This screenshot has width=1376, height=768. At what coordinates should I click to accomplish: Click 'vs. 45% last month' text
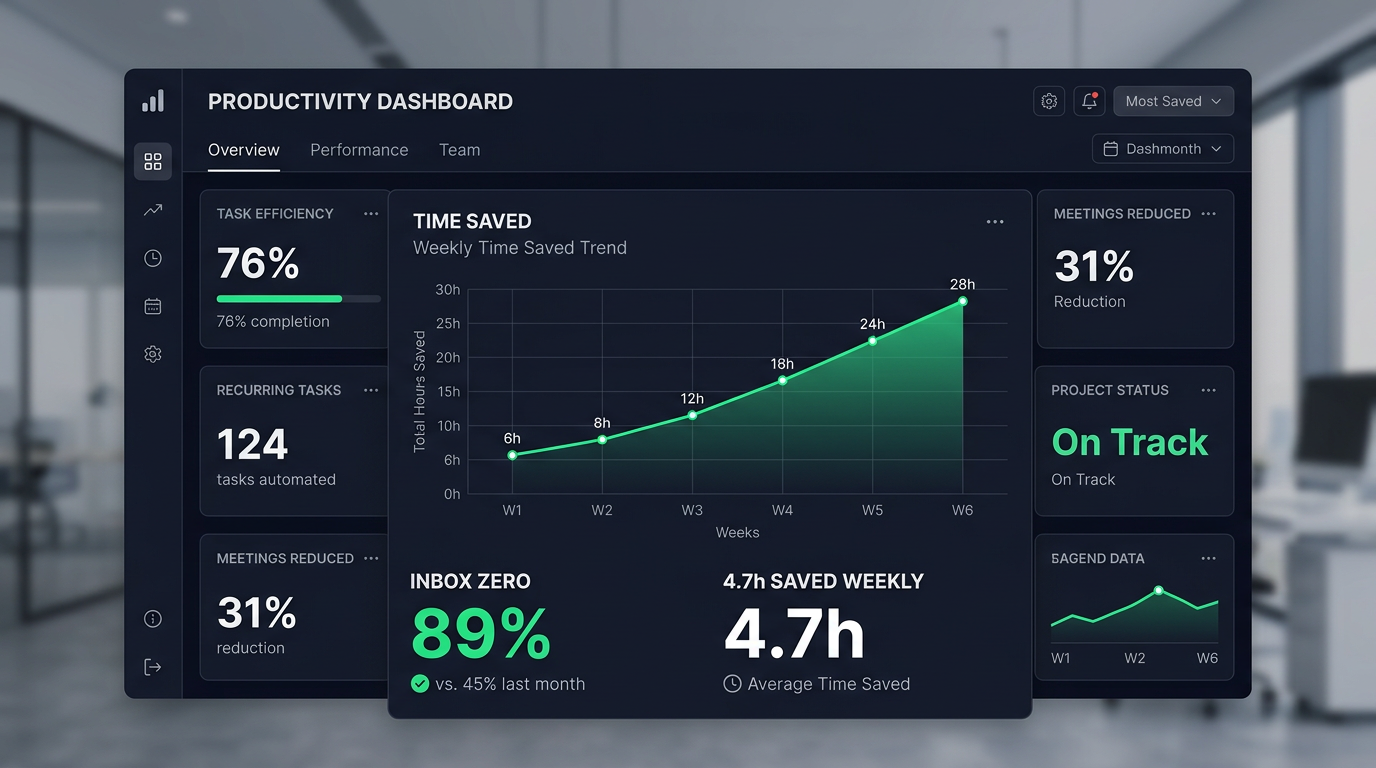point(510,684)
